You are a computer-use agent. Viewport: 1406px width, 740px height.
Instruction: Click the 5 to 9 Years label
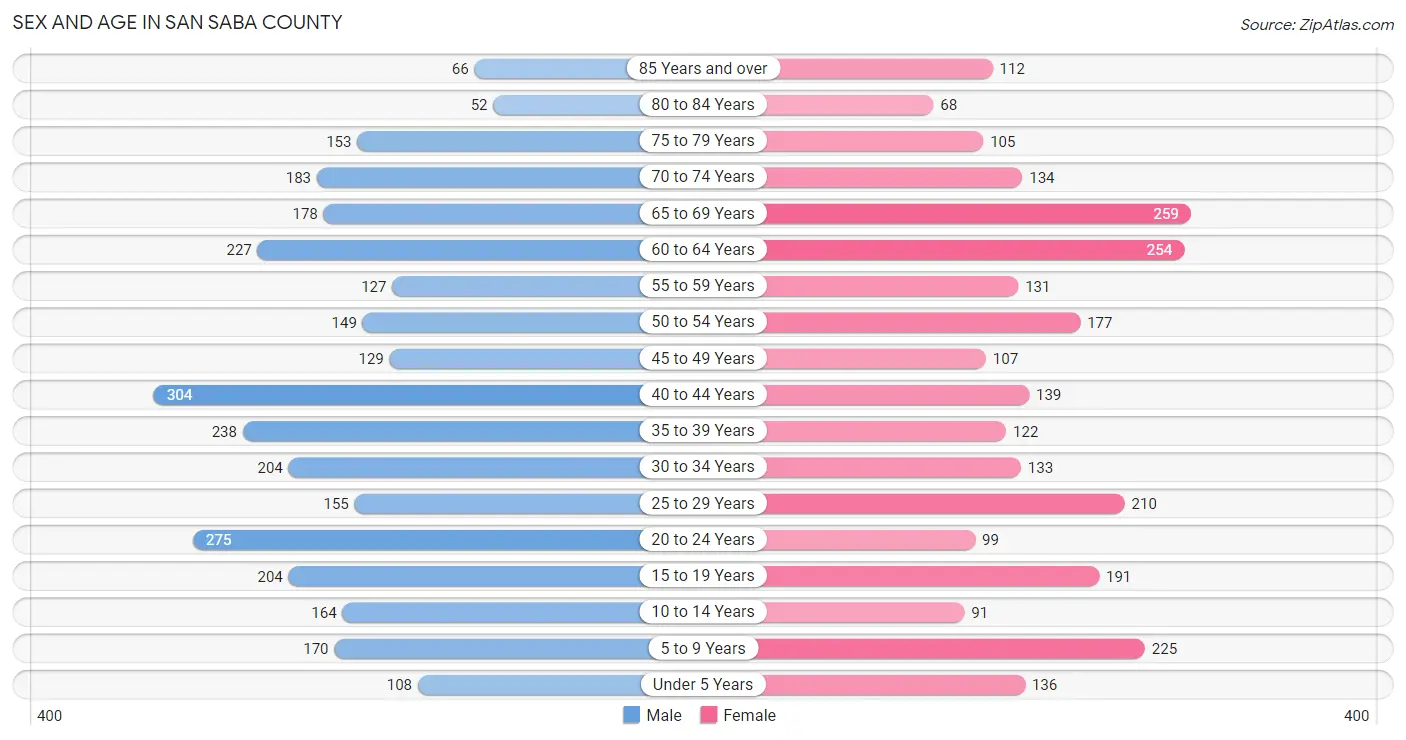(703, 649)
